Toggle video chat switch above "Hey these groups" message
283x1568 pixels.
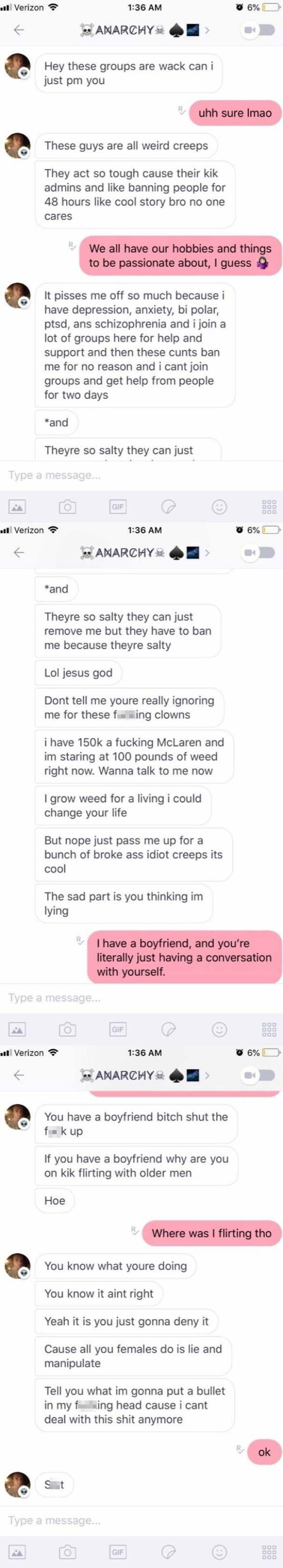click(x=259, y=30)
